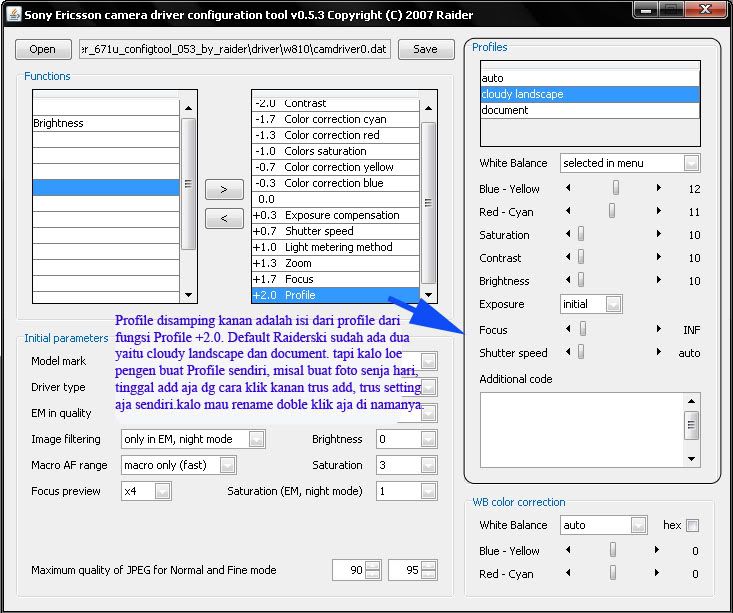Increase Profiles Blue - Yellow with right arrow
This screenshot has width=733, height=613.
click(x=659, y=188)
